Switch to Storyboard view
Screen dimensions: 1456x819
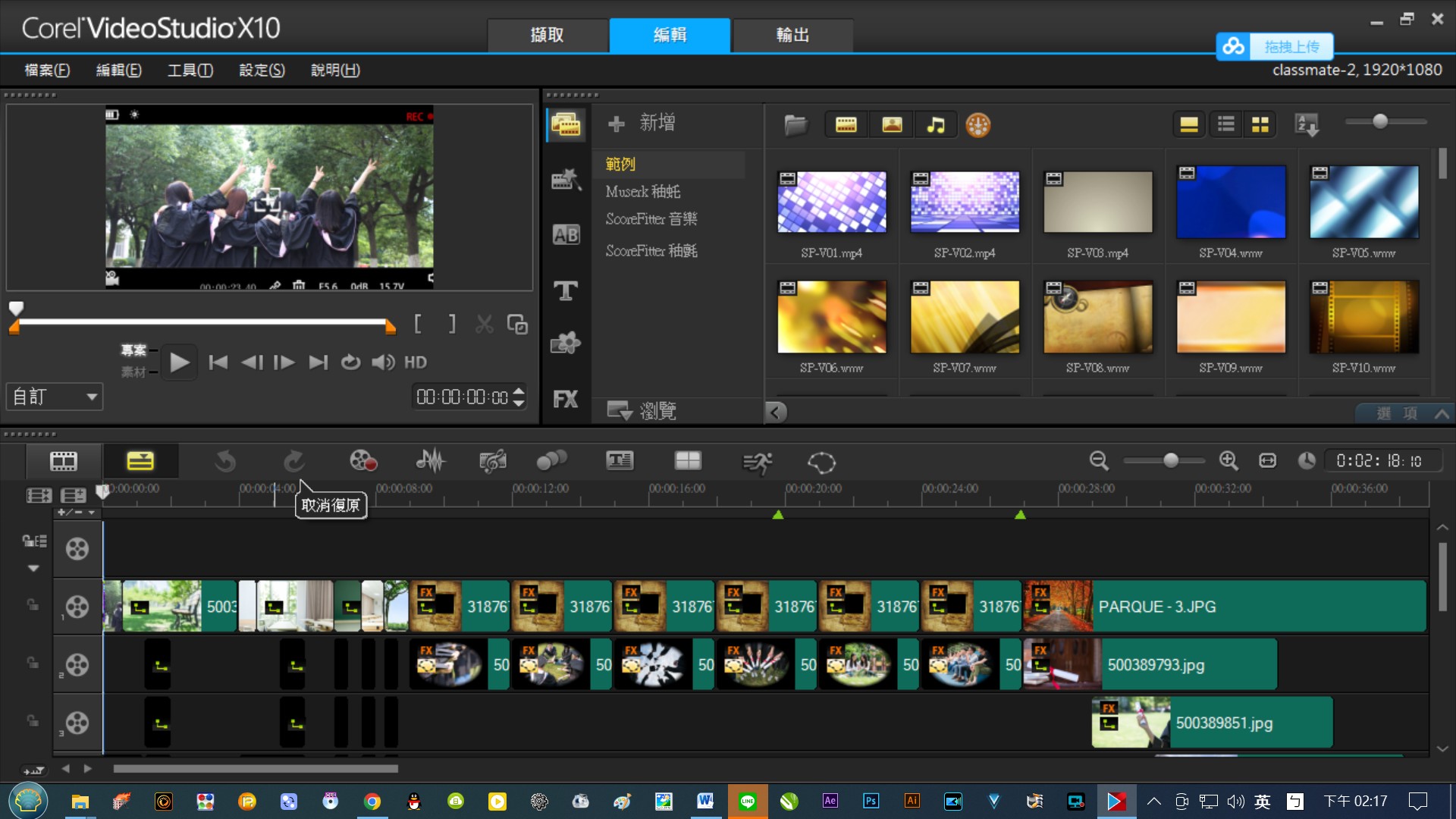pos(64,461)
